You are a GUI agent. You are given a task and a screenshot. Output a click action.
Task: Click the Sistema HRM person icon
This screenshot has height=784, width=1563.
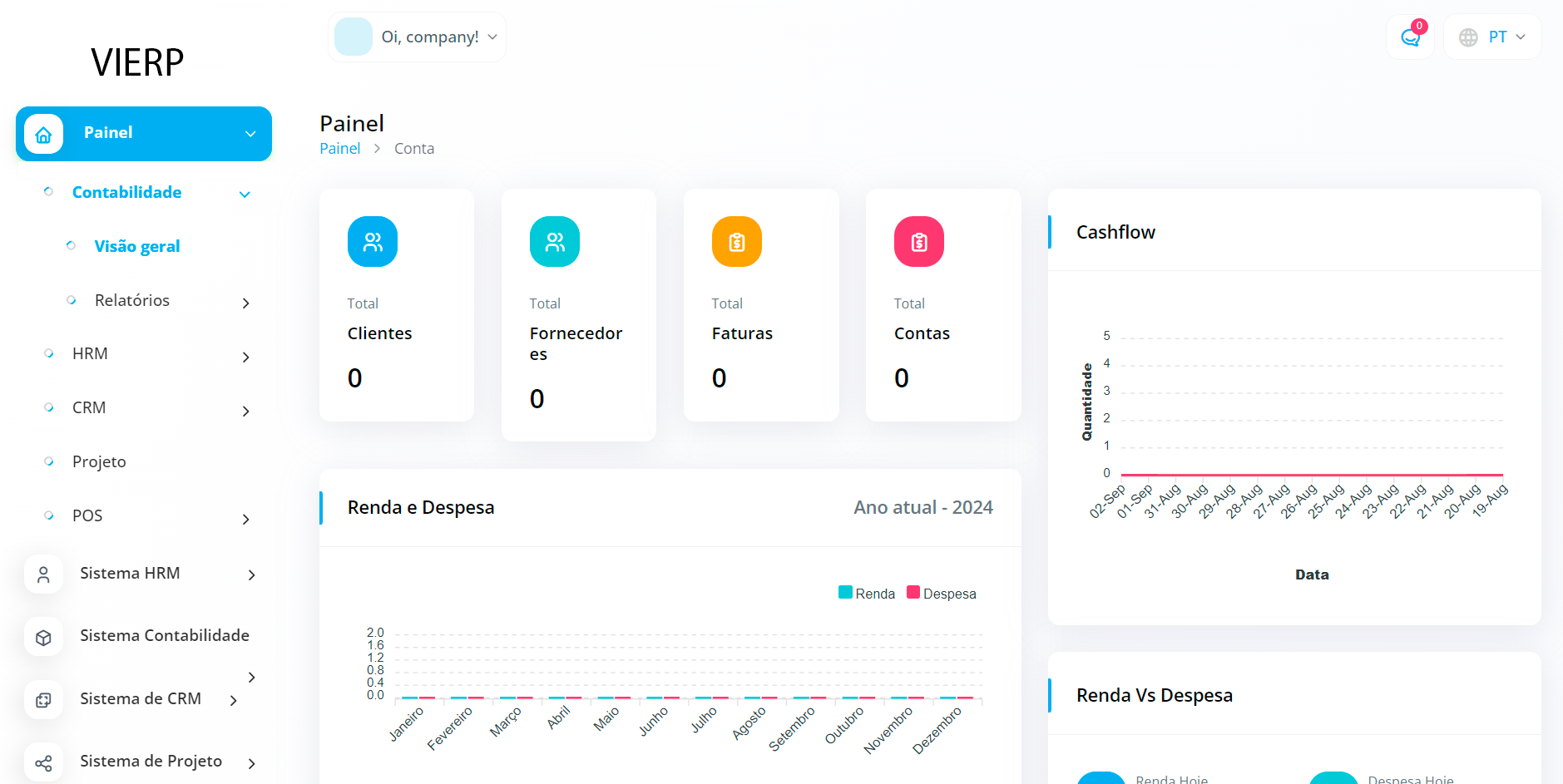[x=43, y=574]
